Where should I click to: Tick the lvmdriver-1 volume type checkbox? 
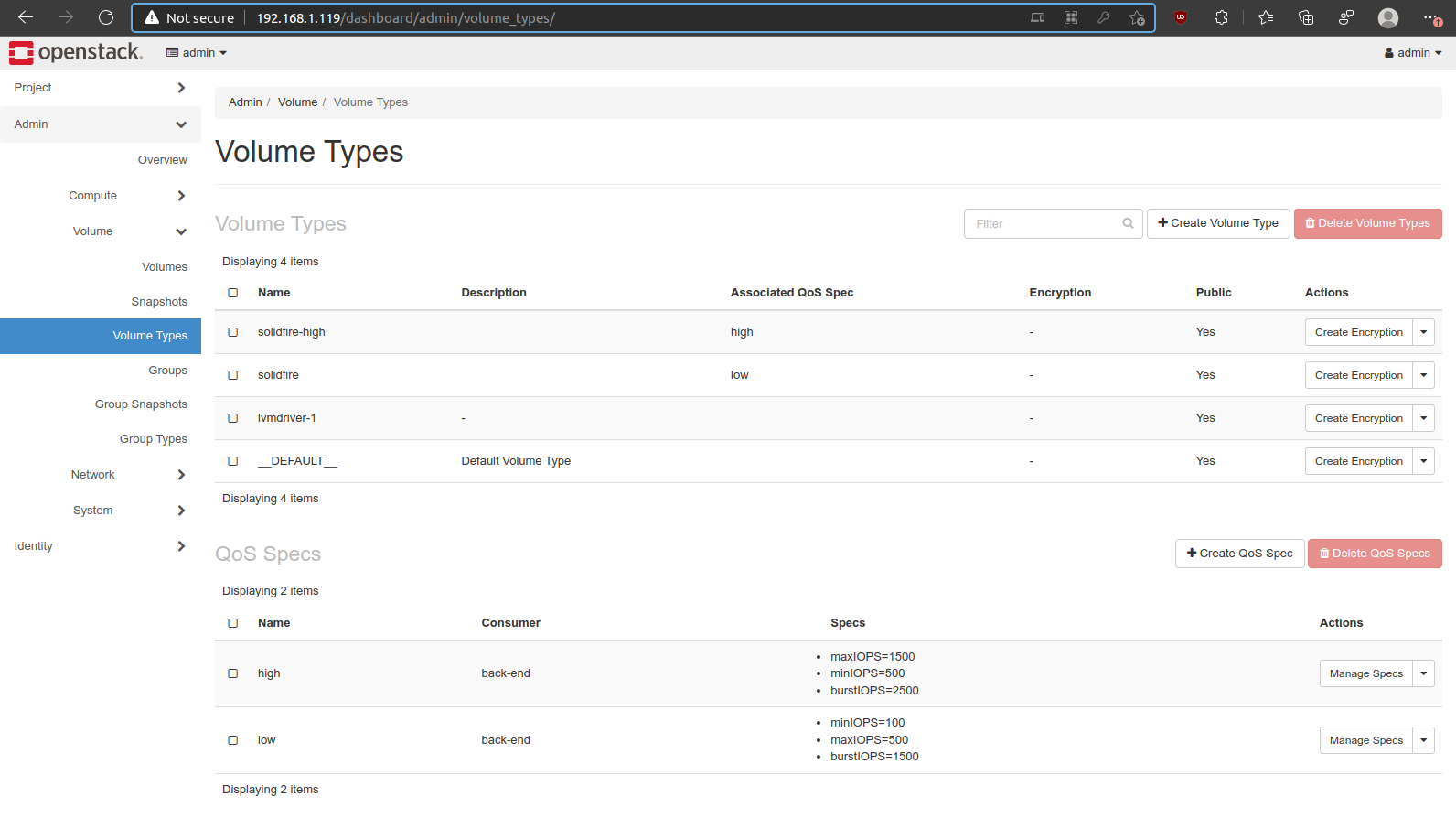(x=233, y=418)
